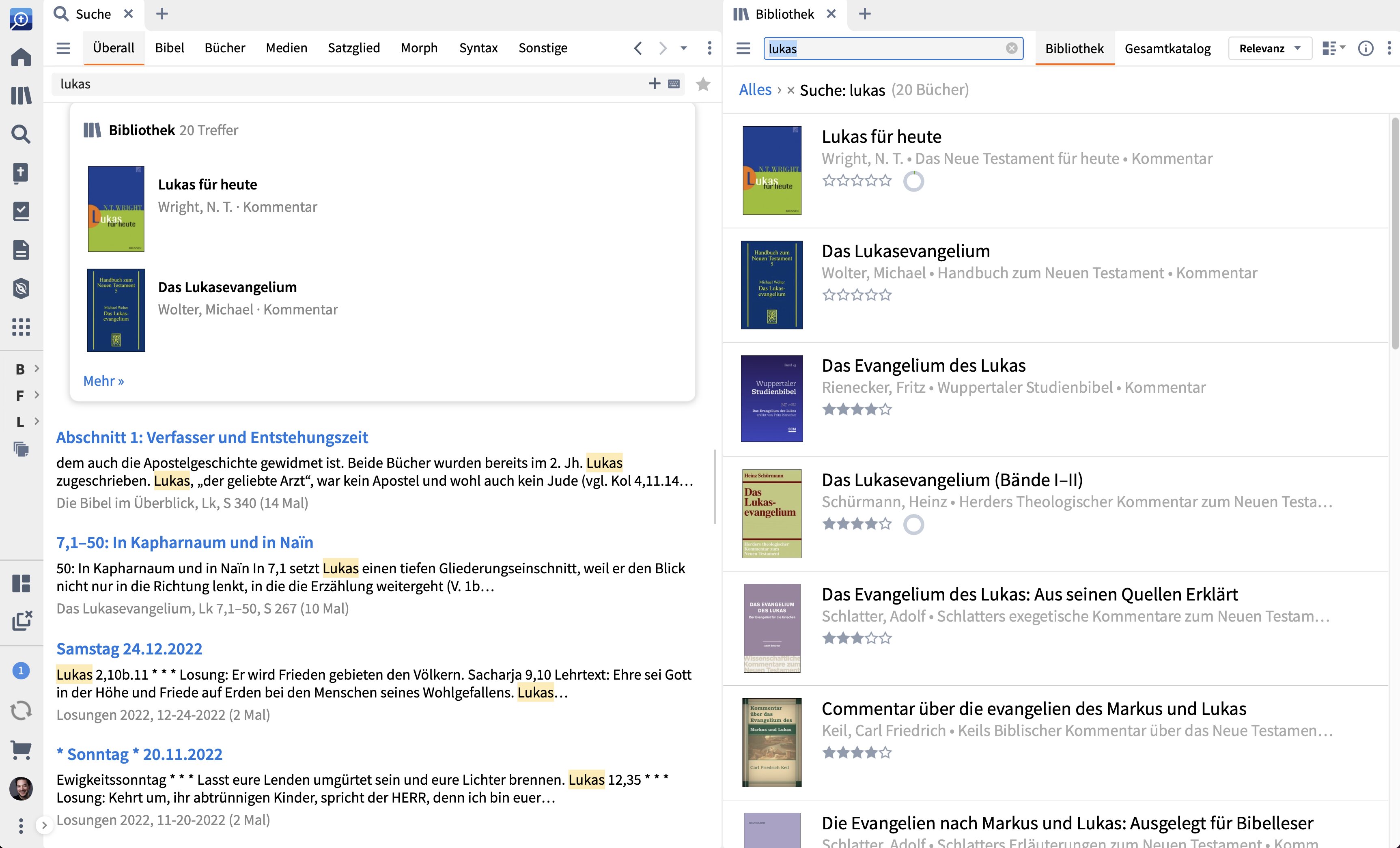
Task: Click the Lukas für heute cover in search results
Action: [x=116, y=209]
